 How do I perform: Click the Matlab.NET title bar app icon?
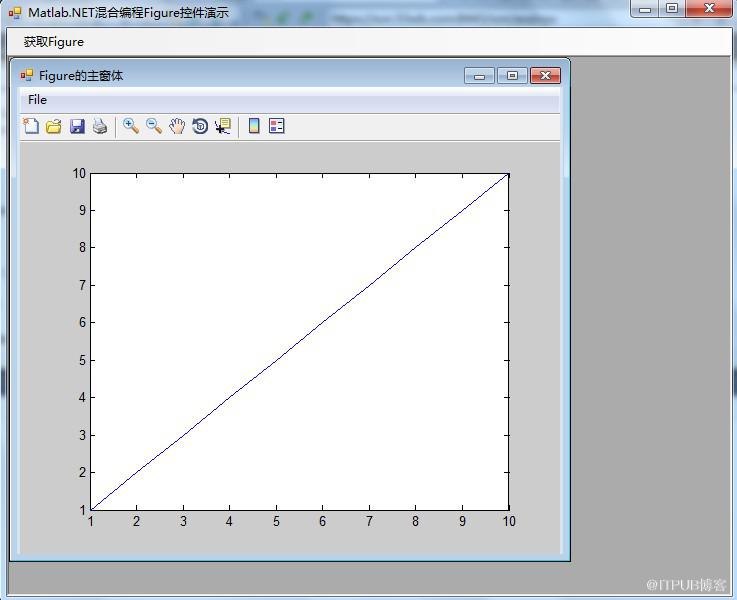15,13
